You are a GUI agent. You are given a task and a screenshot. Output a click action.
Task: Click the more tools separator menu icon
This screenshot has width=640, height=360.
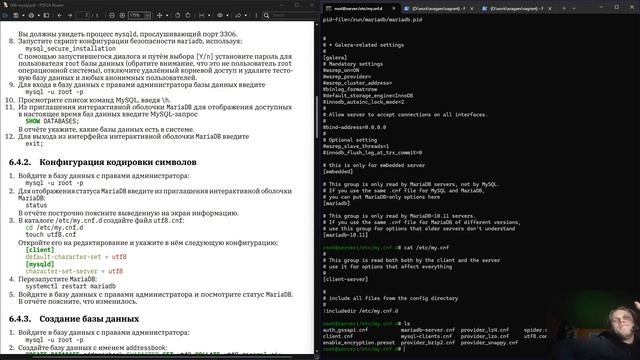click(256, 15)
